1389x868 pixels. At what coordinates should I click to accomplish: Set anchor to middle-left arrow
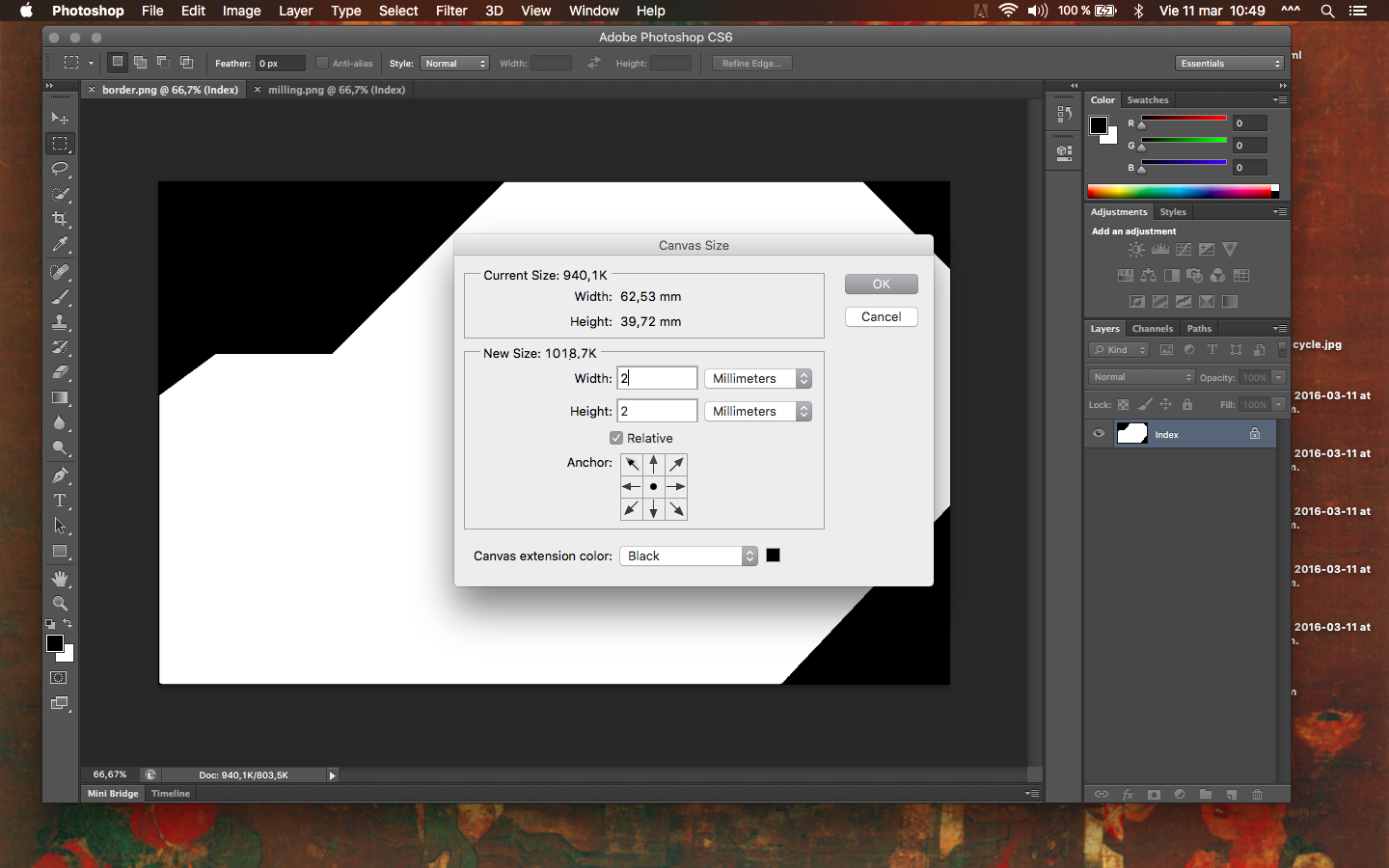coord(632,487)
